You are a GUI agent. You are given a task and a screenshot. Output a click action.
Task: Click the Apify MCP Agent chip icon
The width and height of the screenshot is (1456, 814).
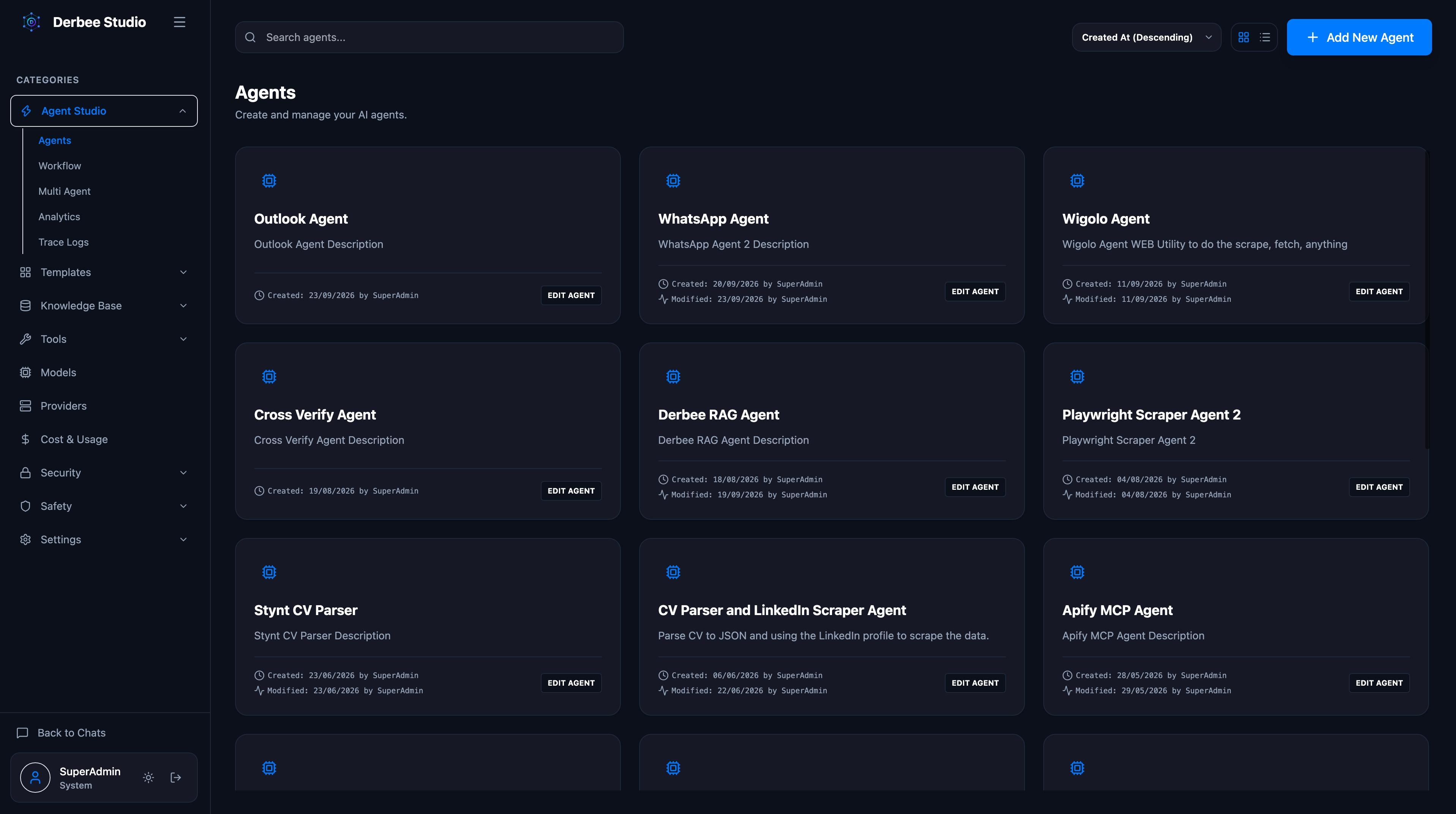point(1077,572)
